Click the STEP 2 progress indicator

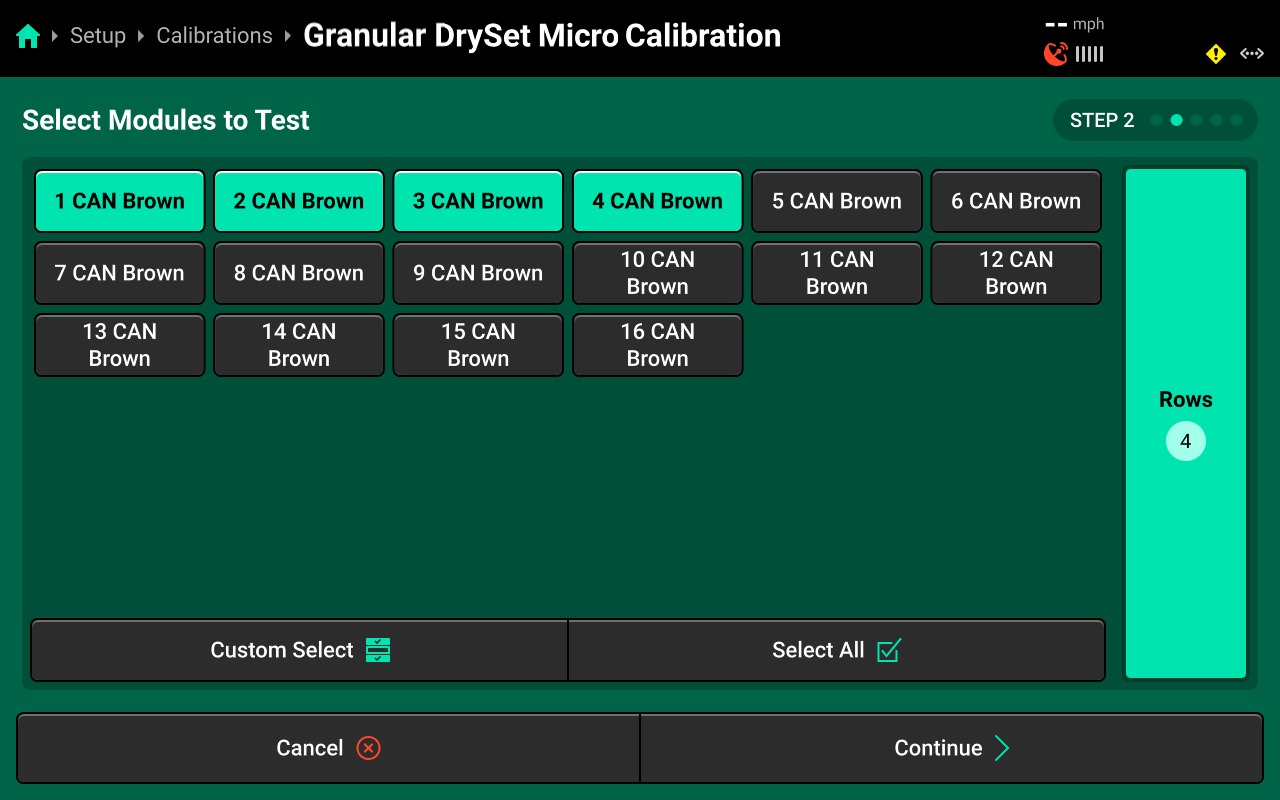[1155, 120]
